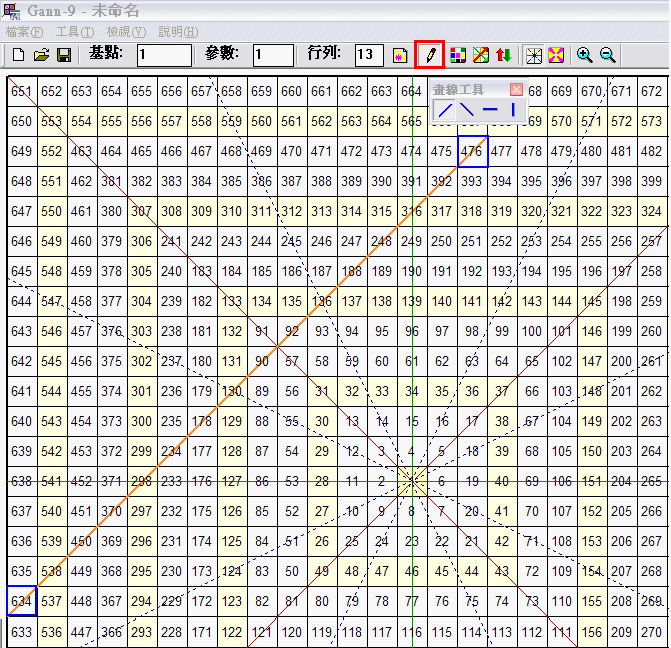Open the 說明(H) menu
This screenshot has height=648, width=671.
(178, 32)
